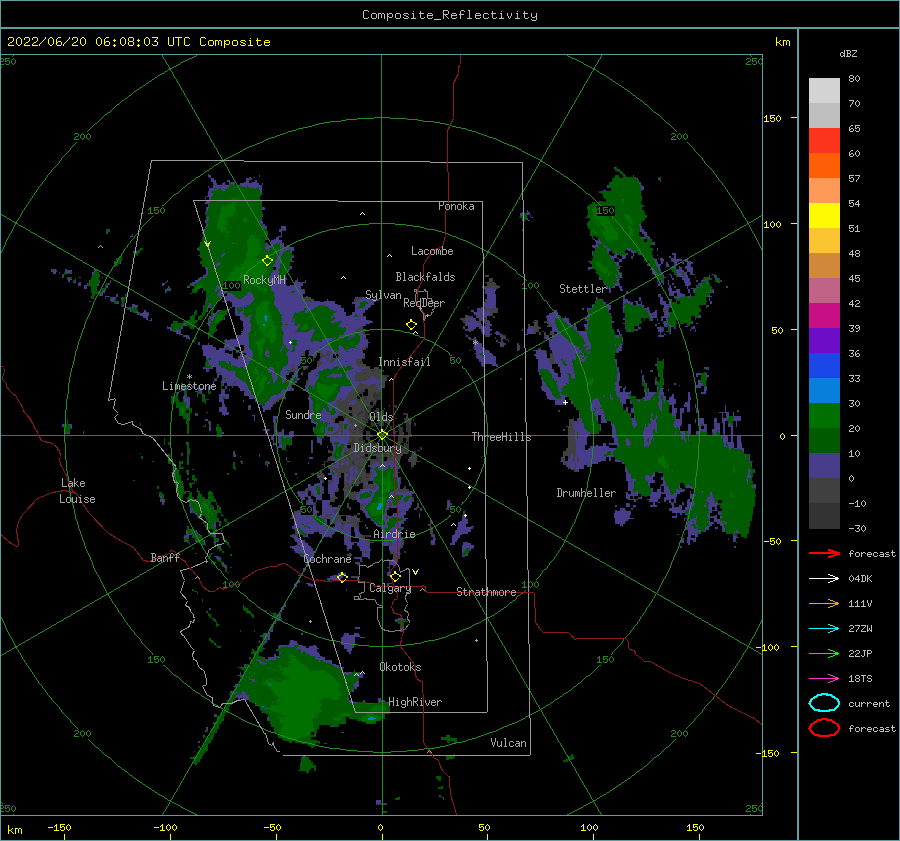The width and height of the screenshot is (900, 841).
Task: Click the Limestone label
Action: click(x=189, y=386)
